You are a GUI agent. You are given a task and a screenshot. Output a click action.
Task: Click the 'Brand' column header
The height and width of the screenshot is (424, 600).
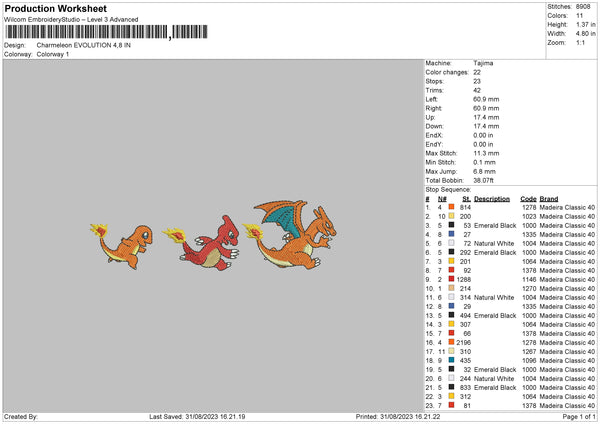point(549,199)
